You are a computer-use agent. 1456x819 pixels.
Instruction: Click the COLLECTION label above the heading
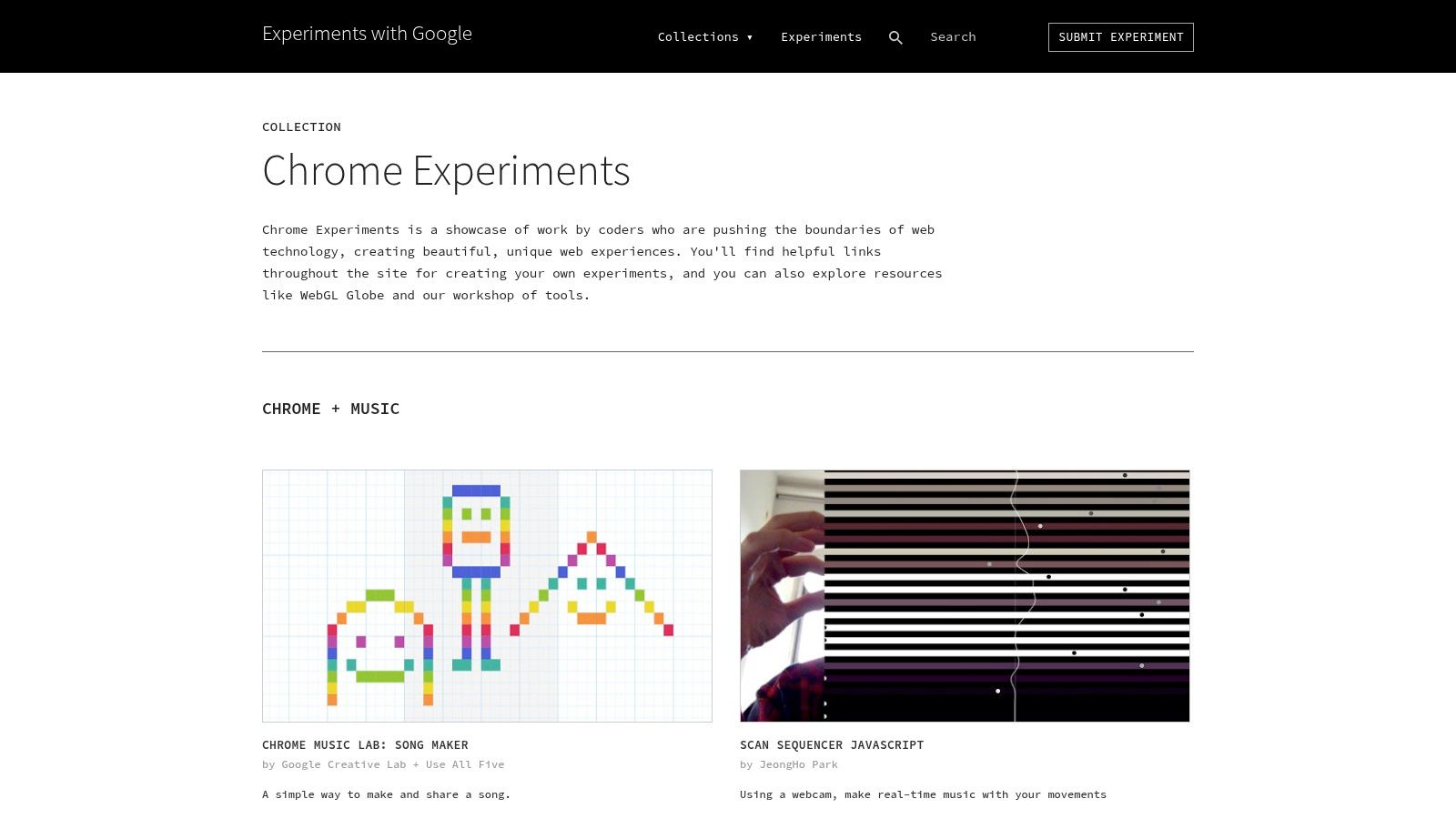tap(301, 127)
